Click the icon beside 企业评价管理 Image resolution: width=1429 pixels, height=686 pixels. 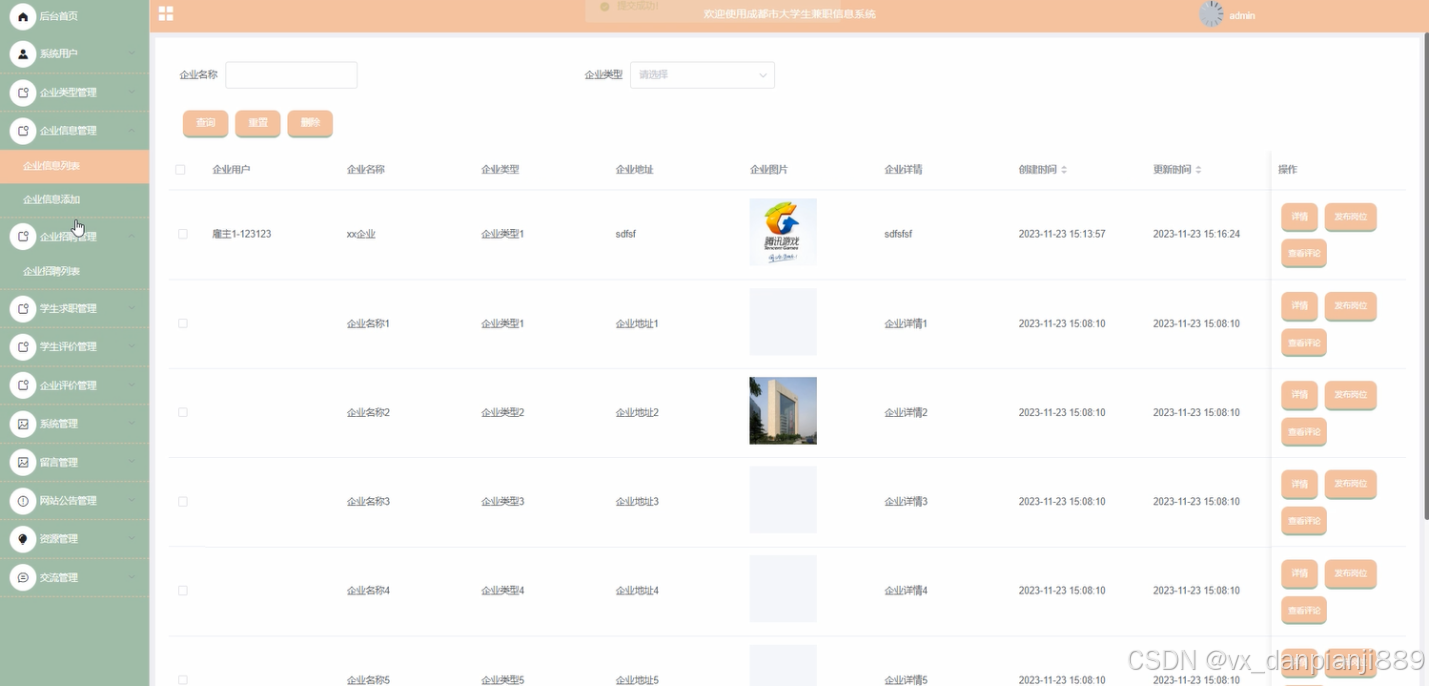23,386
